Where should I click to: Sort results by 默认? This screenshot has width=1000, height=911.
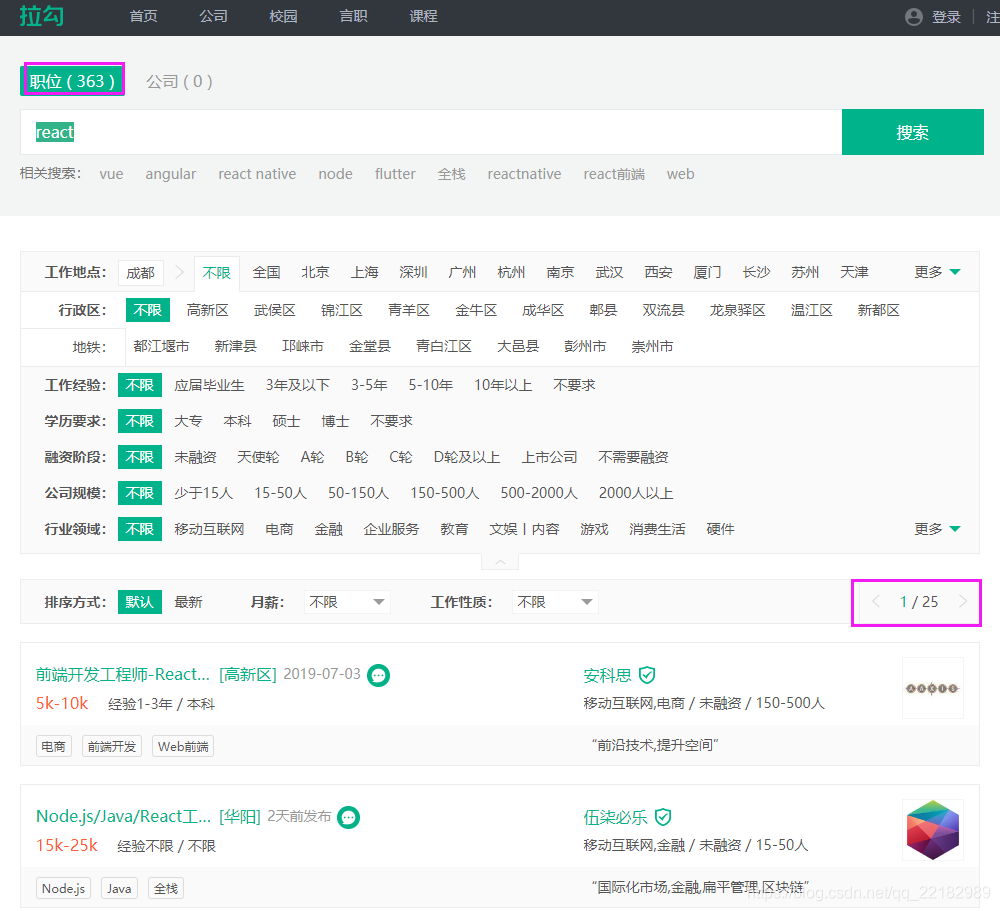pyautogui.click(x=140, y=602)
